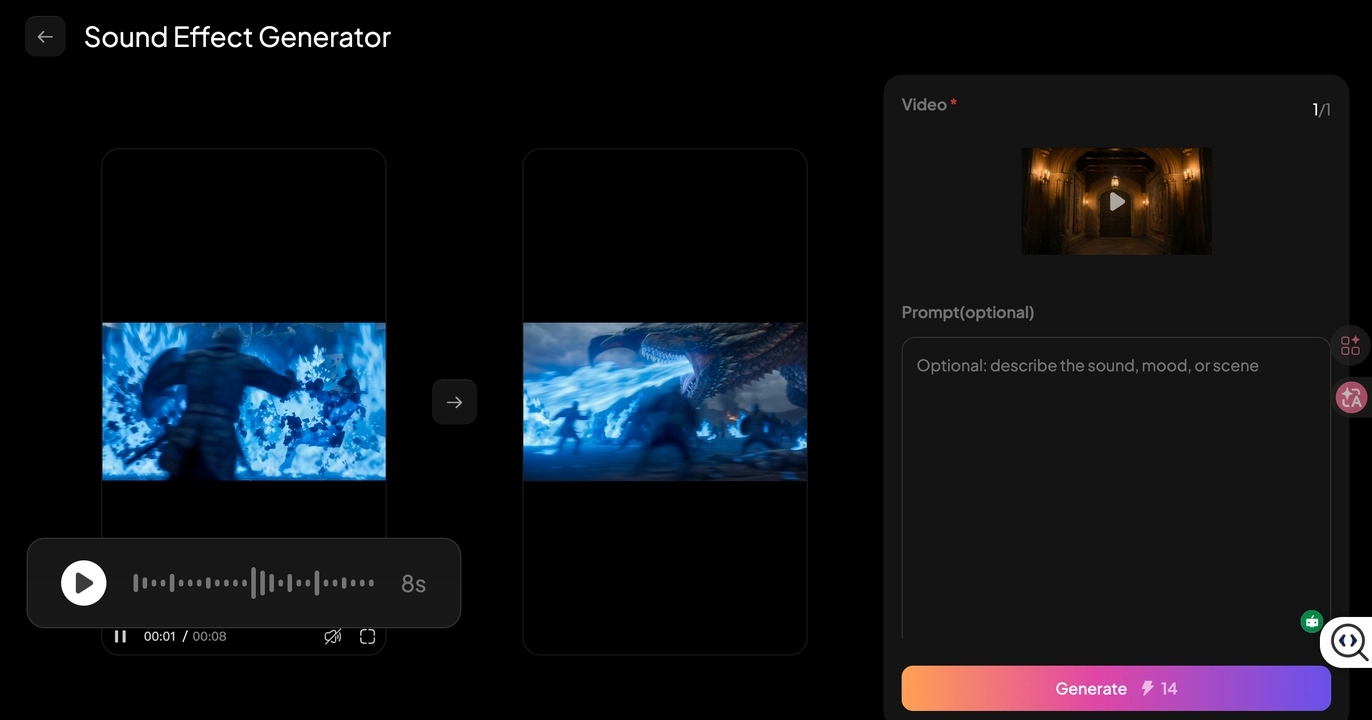Pause playback using the video control bar
The width and height of the screenshot is (1372, 720).
pyautogui.click(x=120, y=636)
